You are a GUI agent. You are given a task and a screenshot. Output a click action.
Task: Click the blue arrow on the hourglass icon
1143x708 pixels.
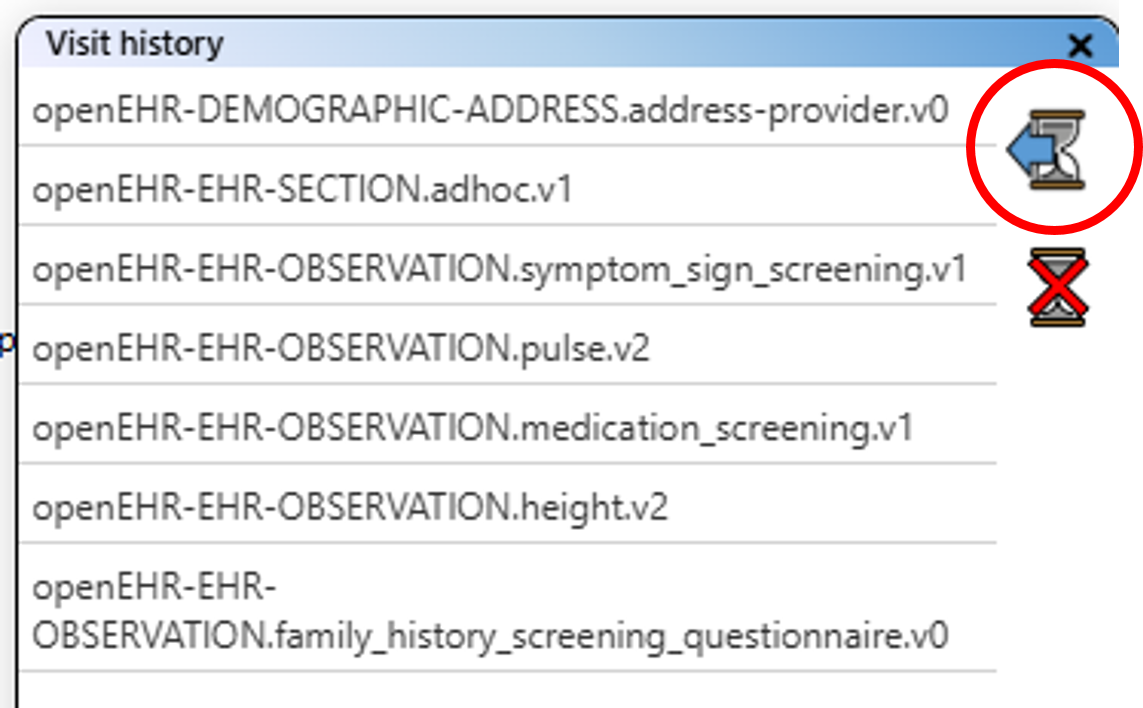tap(1029, 150)
